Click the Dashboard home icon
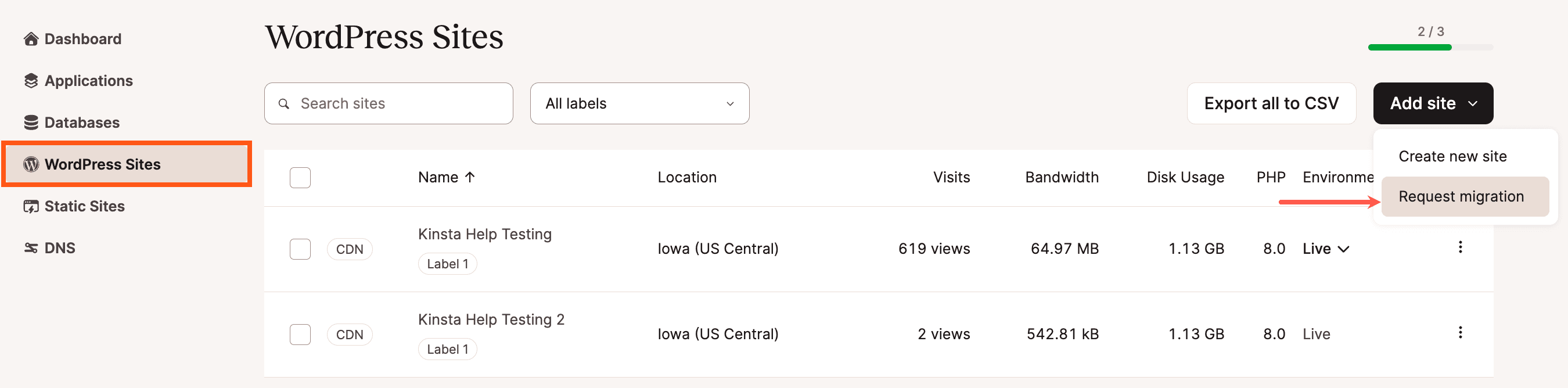Screen dimensions: 1568x388 (x=31, y=39)
